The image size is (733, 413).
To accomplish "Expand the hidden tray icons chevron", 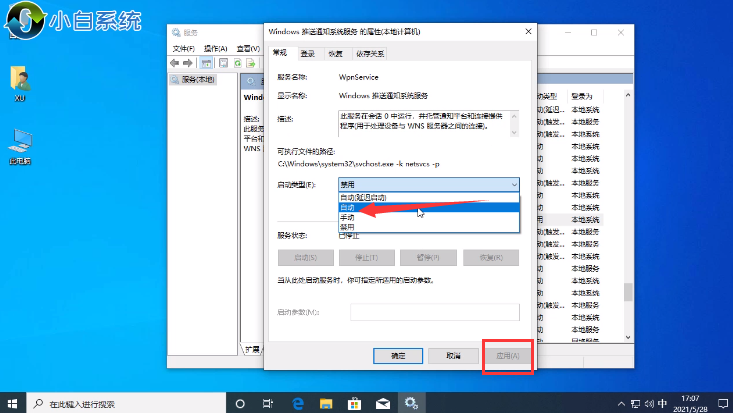I will coord(621,404).
